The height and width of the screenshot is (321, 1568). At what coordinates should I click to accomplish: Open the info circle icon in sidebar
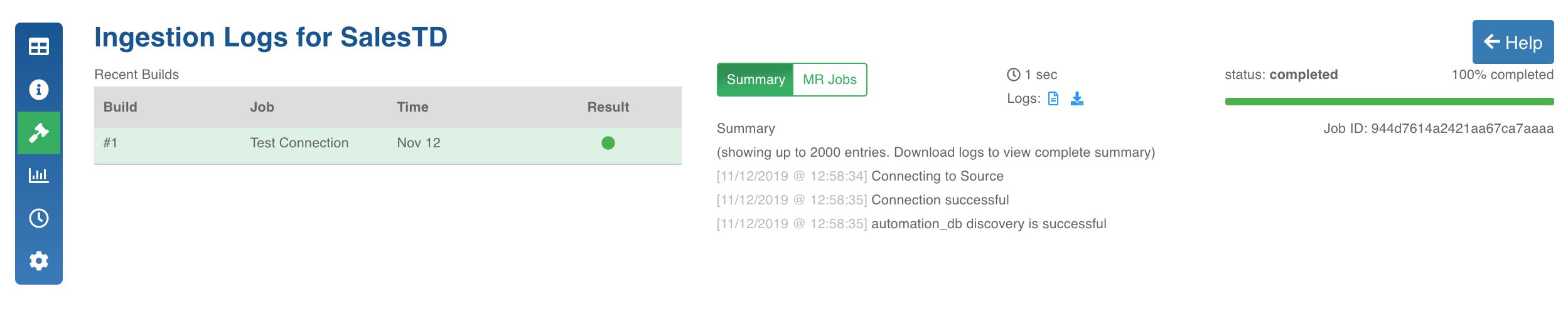coord(39,90)
